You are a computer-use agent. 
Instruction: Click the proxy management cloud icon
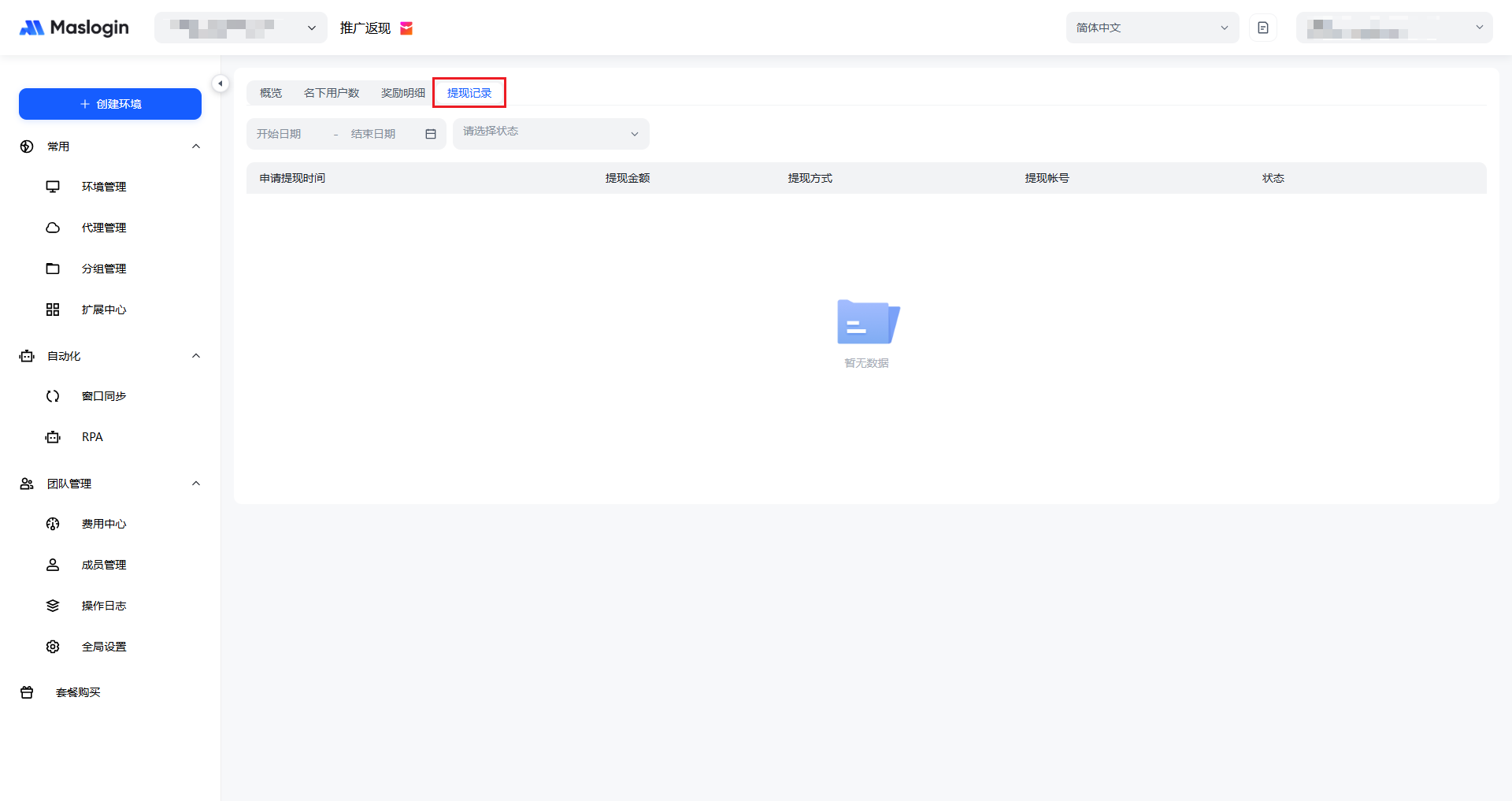53,228
